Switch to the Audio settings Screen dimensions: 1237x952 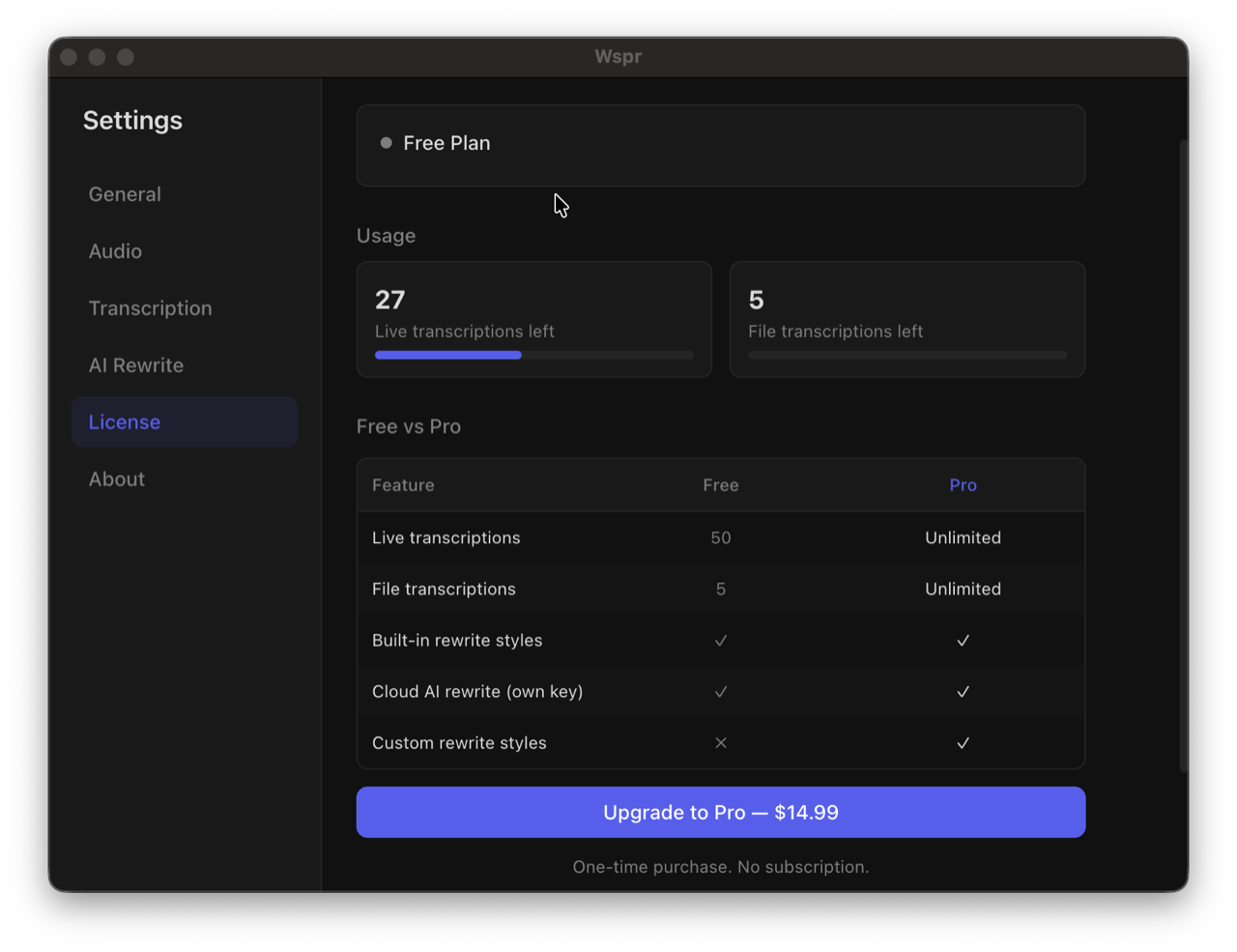(x=115, y=251)
